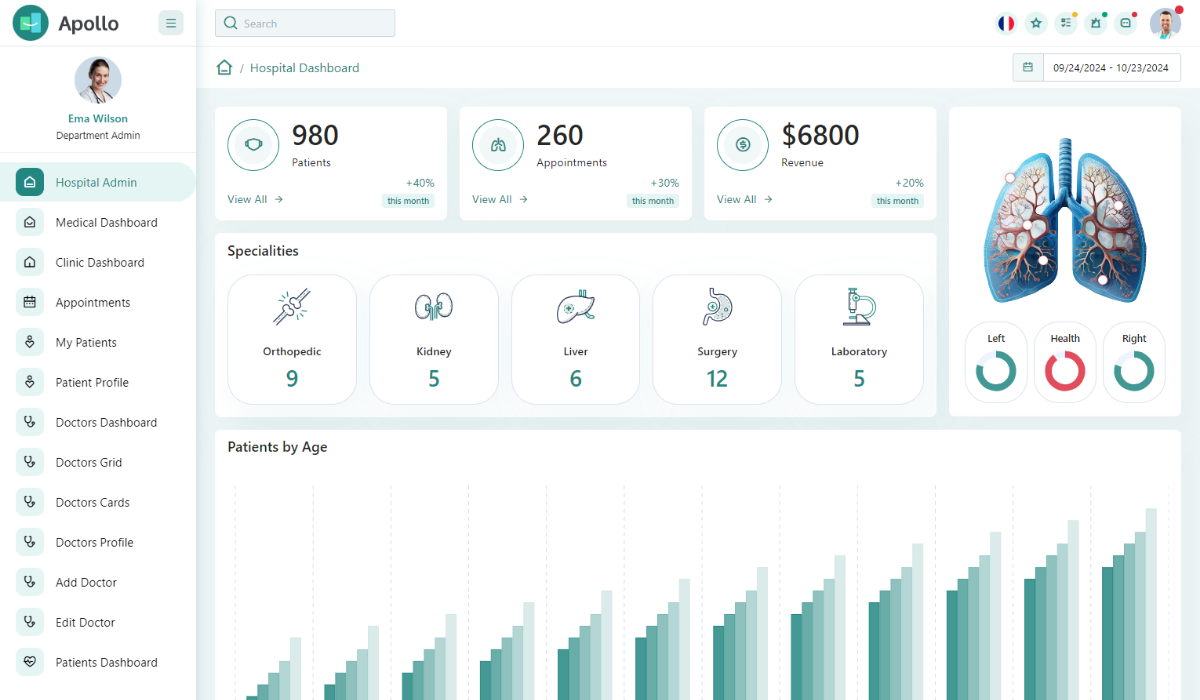Viewport: 1200px width, 700px height.
Task: Click View All under Patients
Action: [x=247, y=199]
